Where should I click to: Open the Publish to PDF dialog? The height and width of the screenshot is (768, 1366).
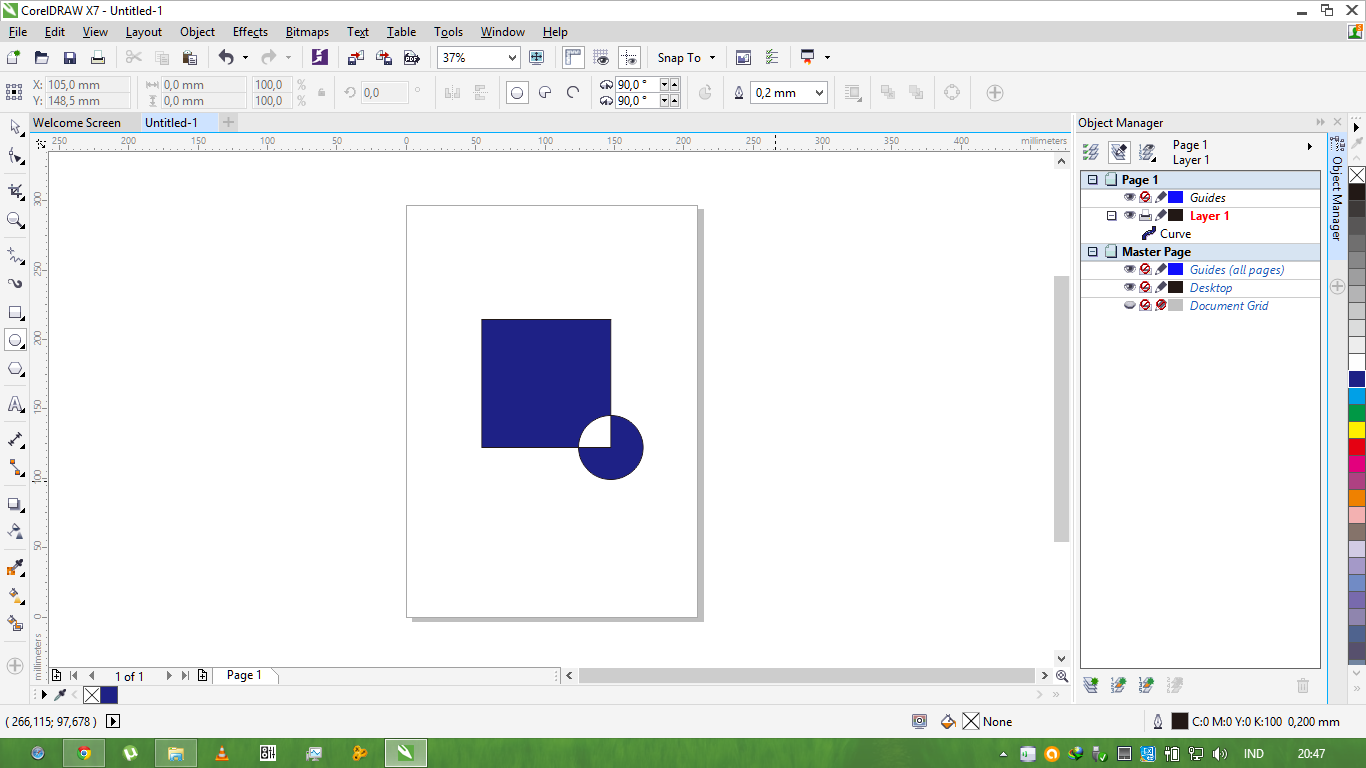tap(412, 57)
